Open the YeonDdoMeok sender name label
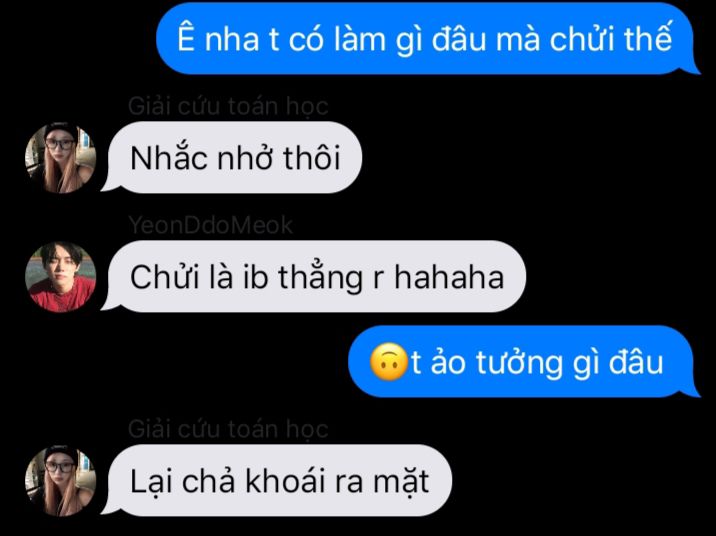Screen dimensions: 716x536 pos(211,225)
